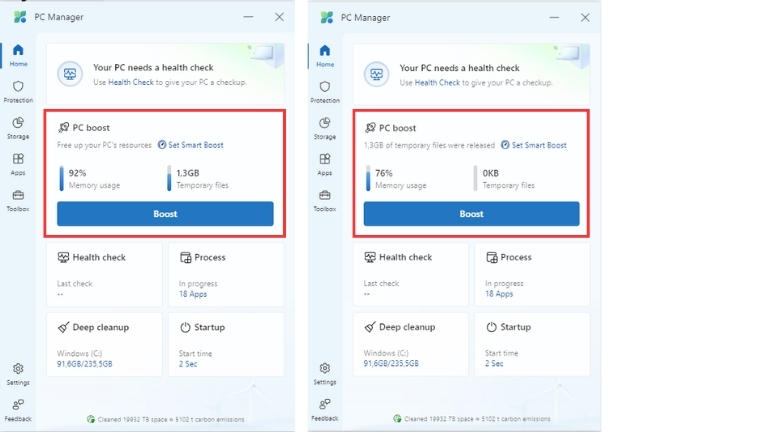
Task: Open Health check card in the right window
Action: [x=410, y=273]
